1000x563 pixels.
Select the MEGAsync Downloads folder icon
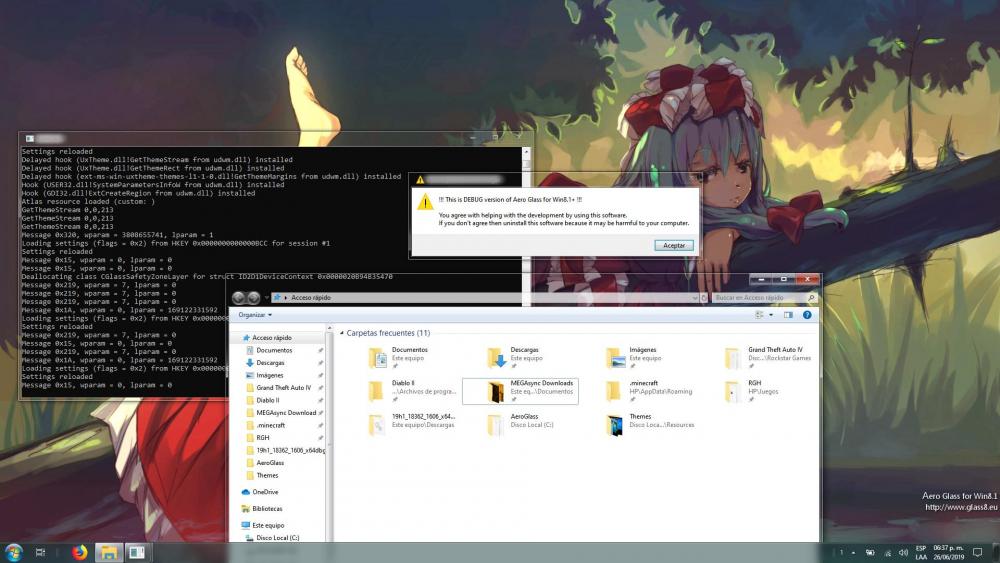coord(496,391)
